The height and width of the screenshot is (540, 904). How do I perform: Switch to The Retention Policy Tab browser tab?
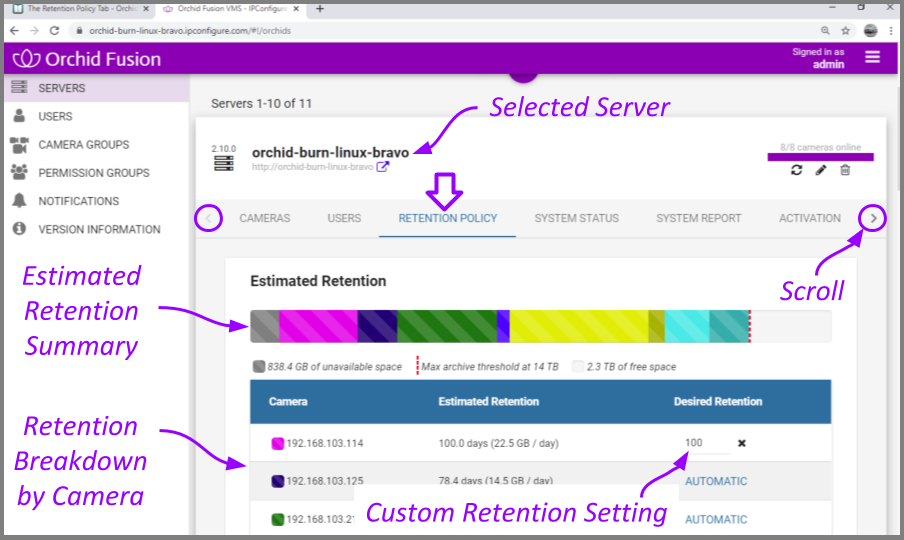[81, 9]
